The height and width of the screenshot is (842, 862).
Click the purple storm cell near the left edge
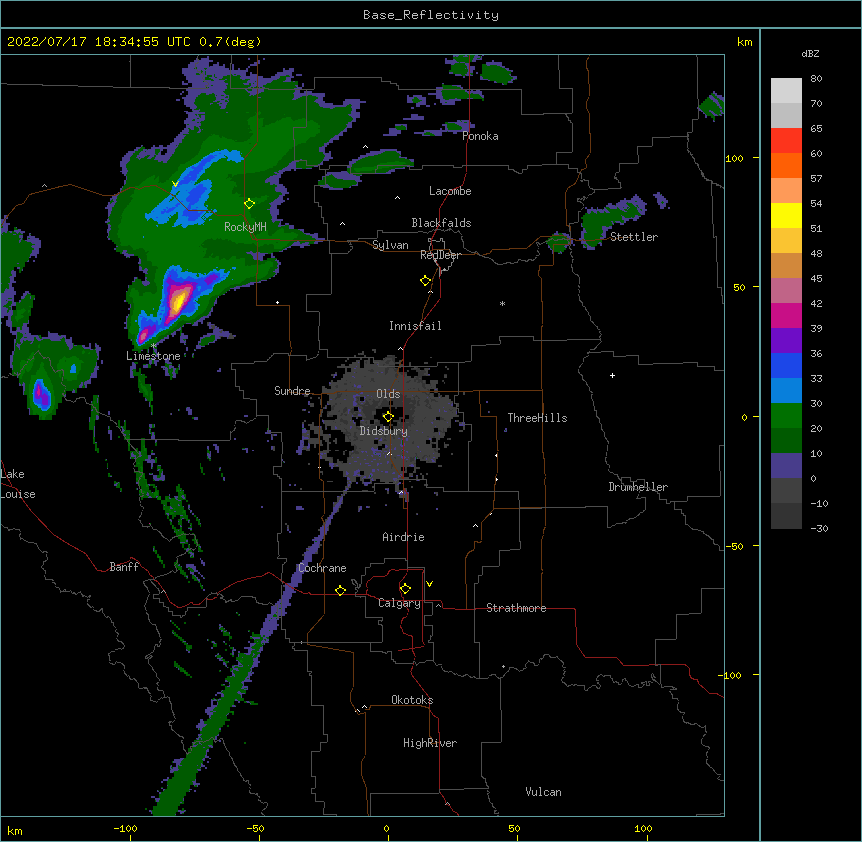pos(42,394)
